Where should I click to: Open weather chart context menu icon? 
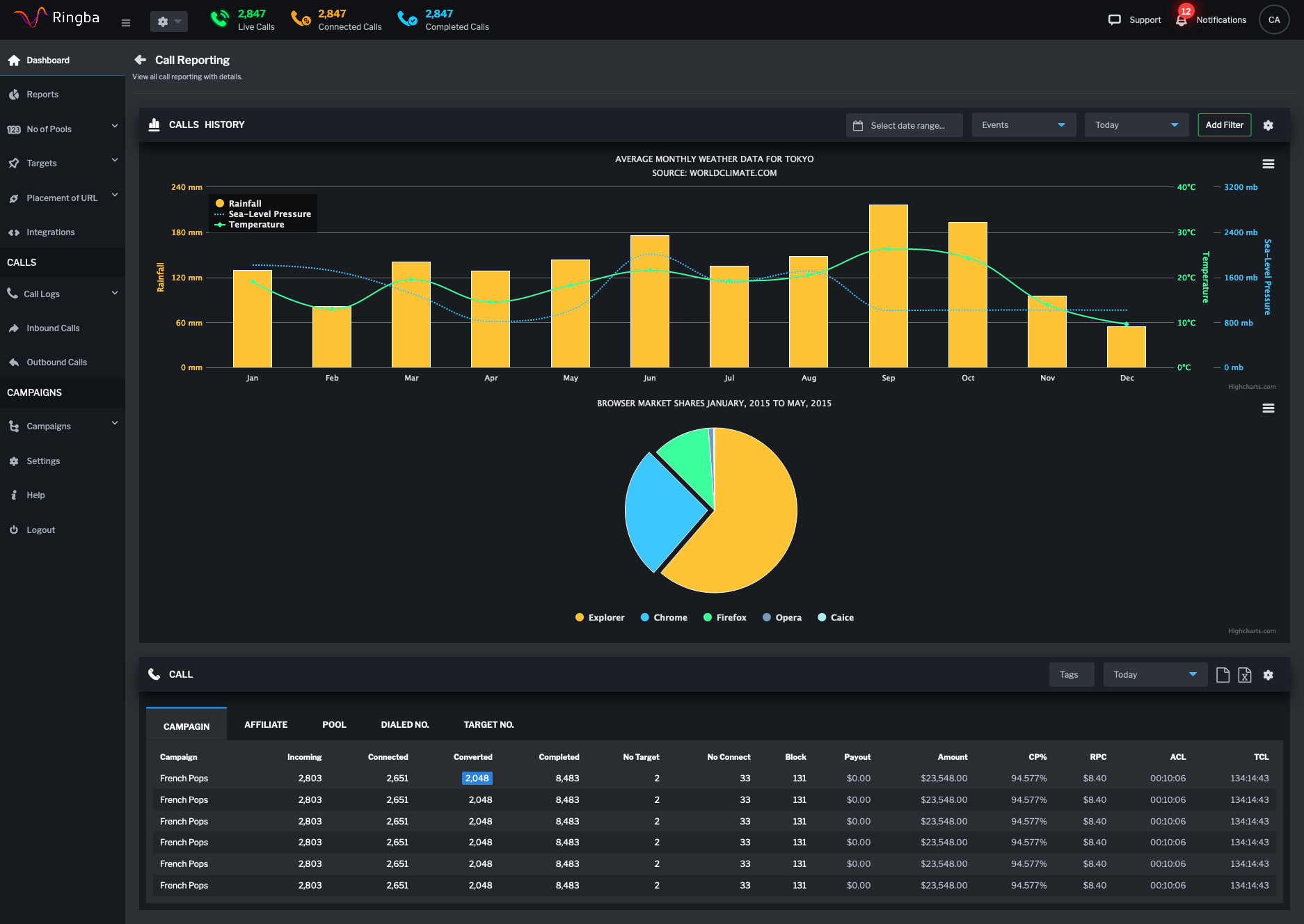[1268, 164]
